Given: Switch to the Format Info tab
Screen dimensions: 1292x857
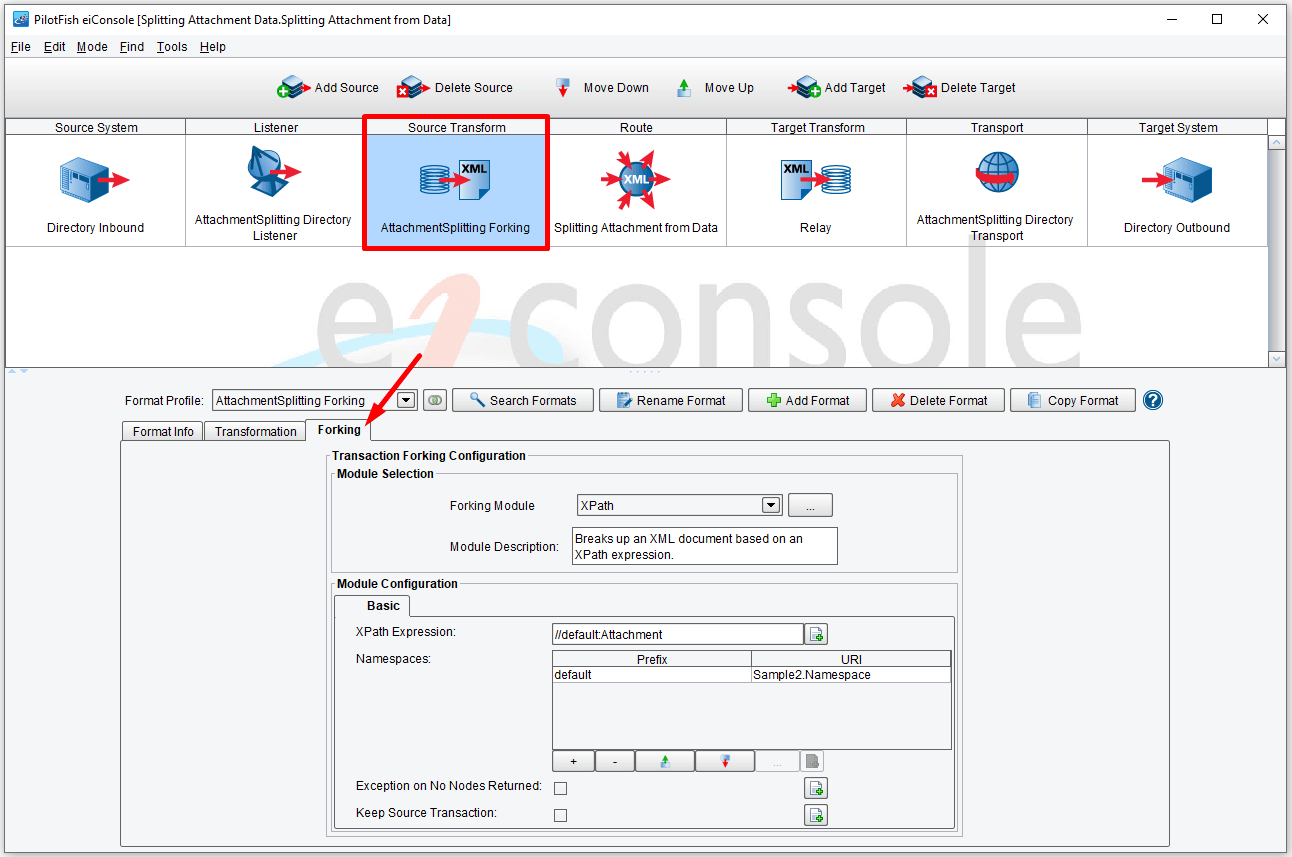Looking at the screenshot, I should (163, 431).
